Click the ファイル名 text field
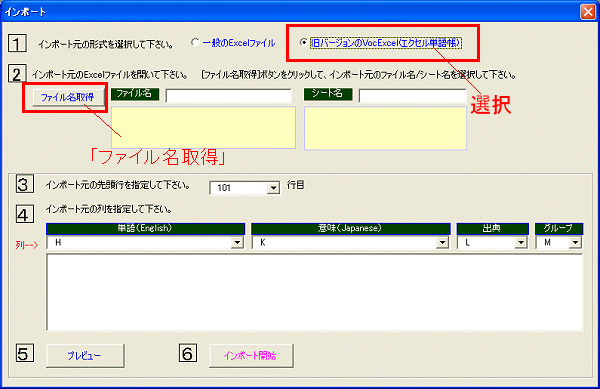 tap(228, 96)
